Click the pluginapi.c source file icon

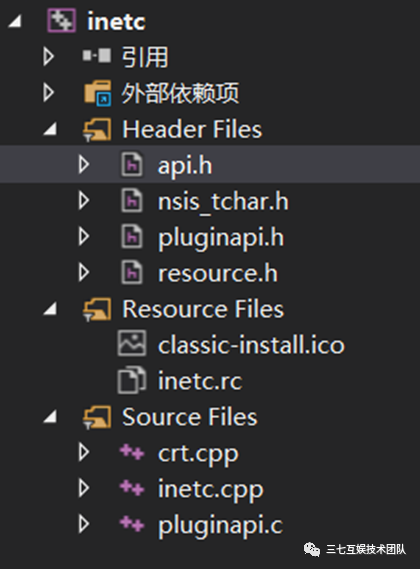tap(132, 524)
